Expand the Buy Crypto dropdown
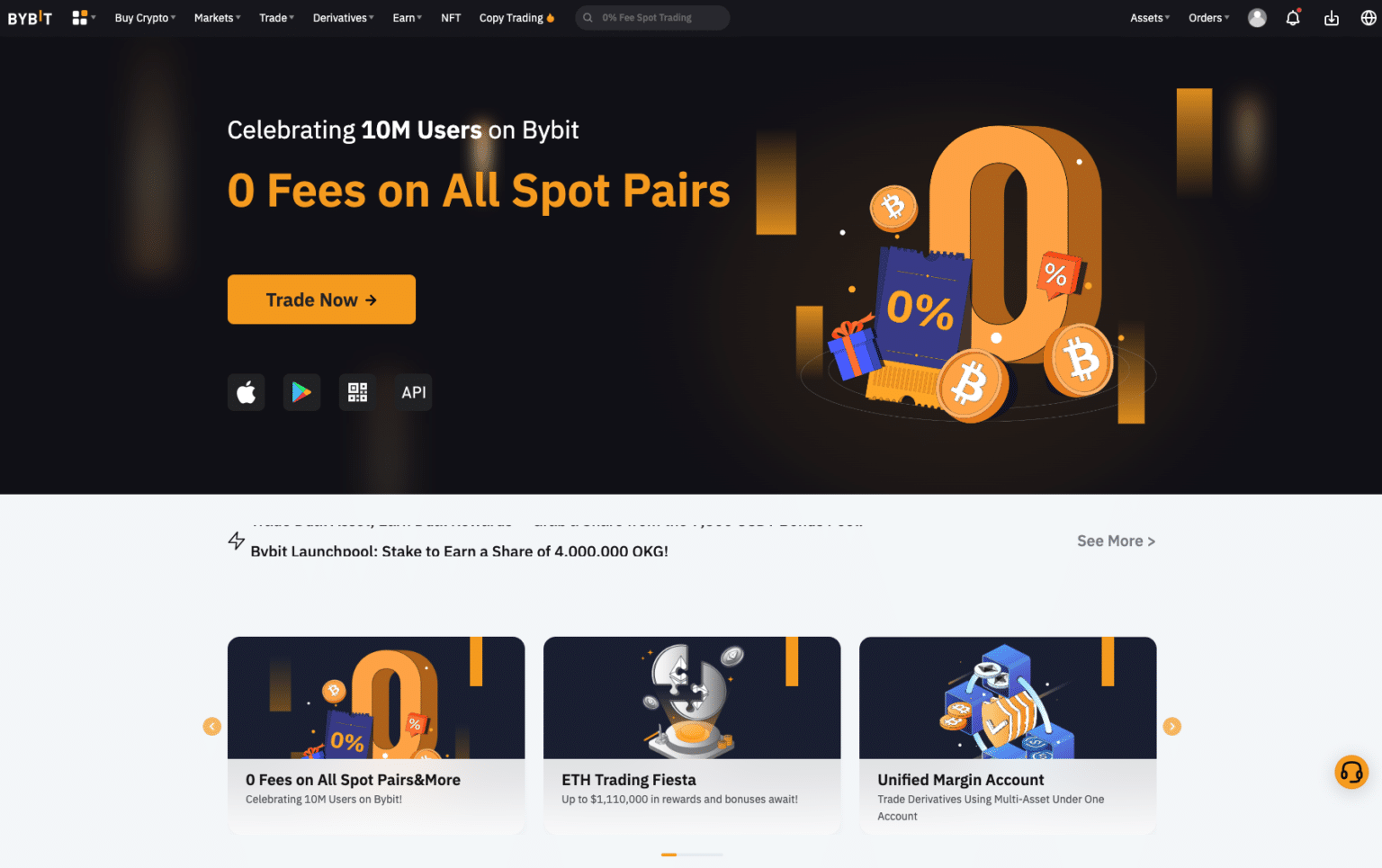Screen dimensions: 1382x868 click(x=145, y=18)
